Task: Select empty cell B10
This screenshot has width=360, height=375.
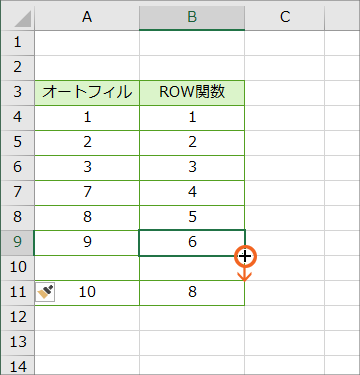Action: tap(192, 268)
